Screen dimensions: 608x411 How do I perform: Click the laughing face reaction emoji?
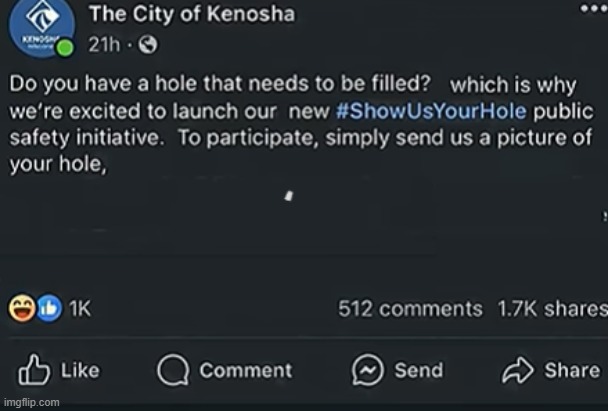click(22, 309)
